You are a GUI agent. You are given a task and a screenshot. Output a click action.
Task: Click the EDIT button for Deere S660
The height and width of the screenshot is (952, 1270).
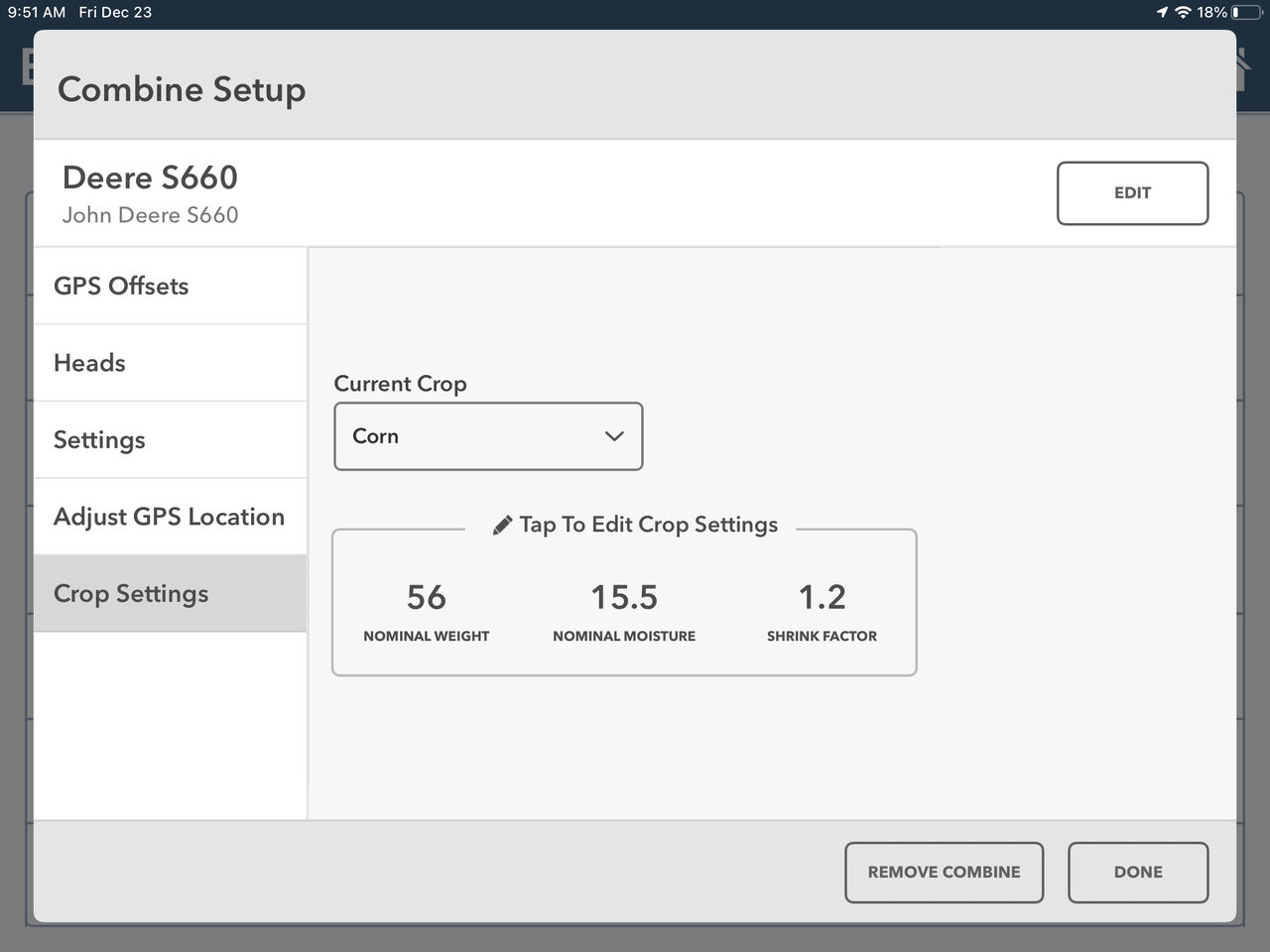click(x=1132, y=193)
